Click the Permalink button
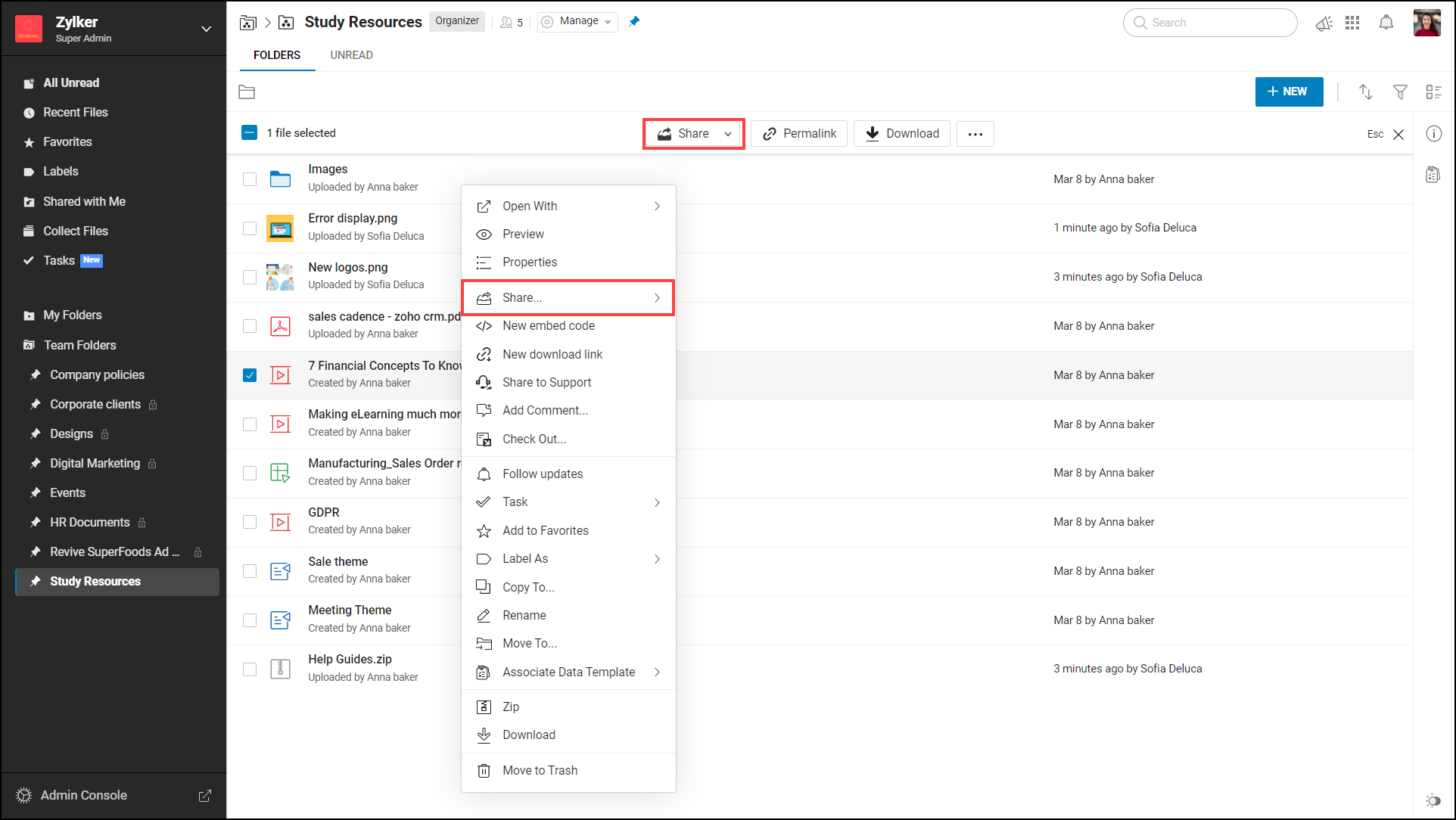 pyautogui.click(x=799, y=134)
